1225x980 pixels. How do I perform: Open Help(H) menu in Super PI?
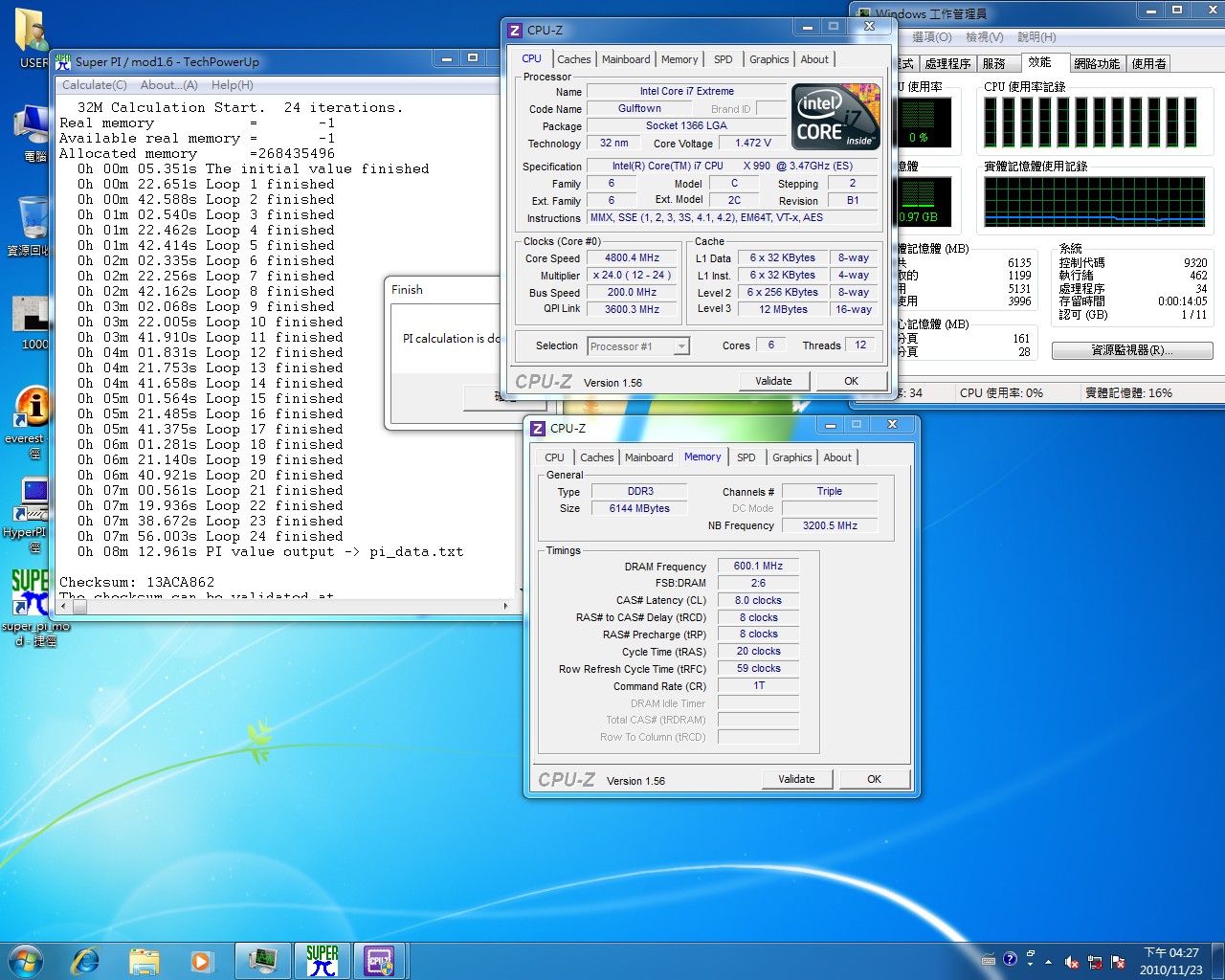tap(232, 85)
